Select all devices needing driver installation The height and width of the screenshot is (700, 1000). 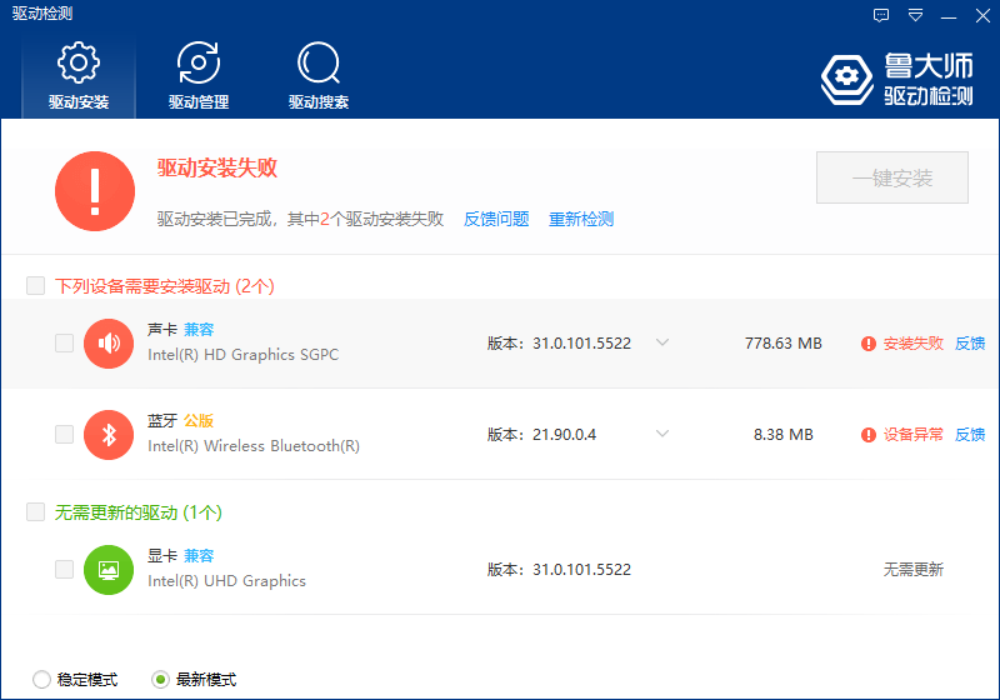click(36, 286)
